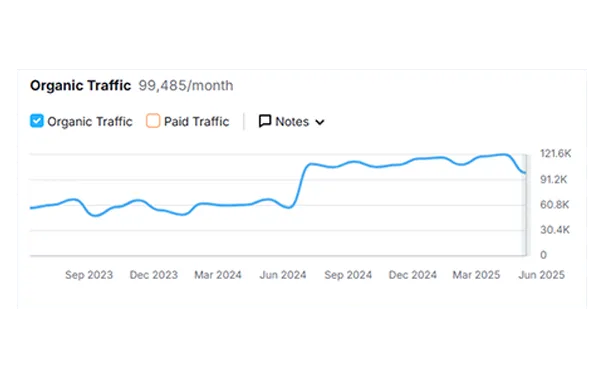
Task: Enable the Paid Traffic checkbox
Action: 153,121
